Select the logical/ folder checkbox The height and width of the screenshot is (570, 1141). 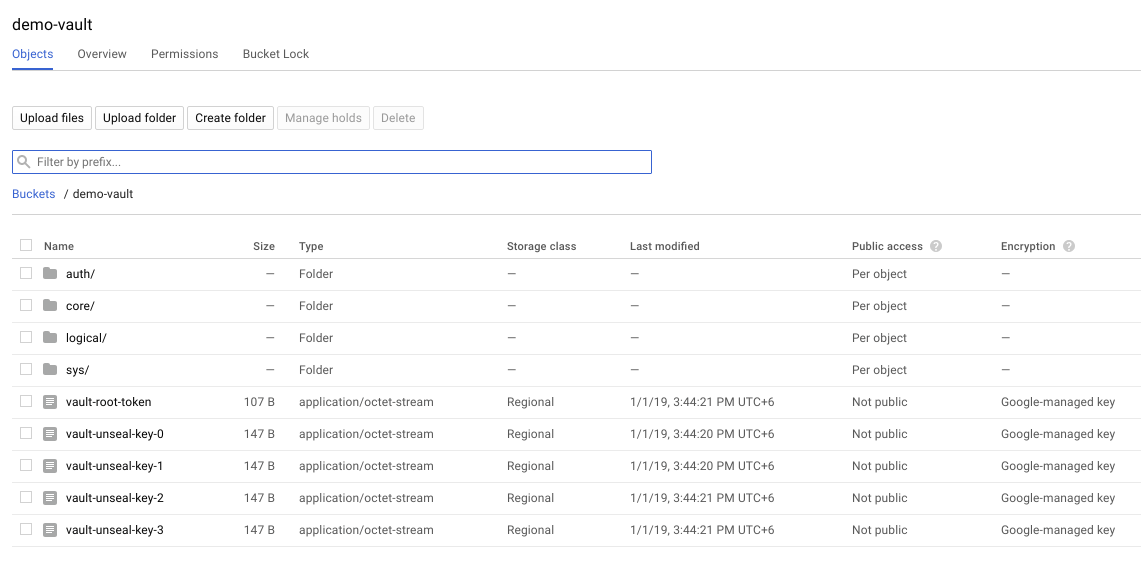coord(26,338)
